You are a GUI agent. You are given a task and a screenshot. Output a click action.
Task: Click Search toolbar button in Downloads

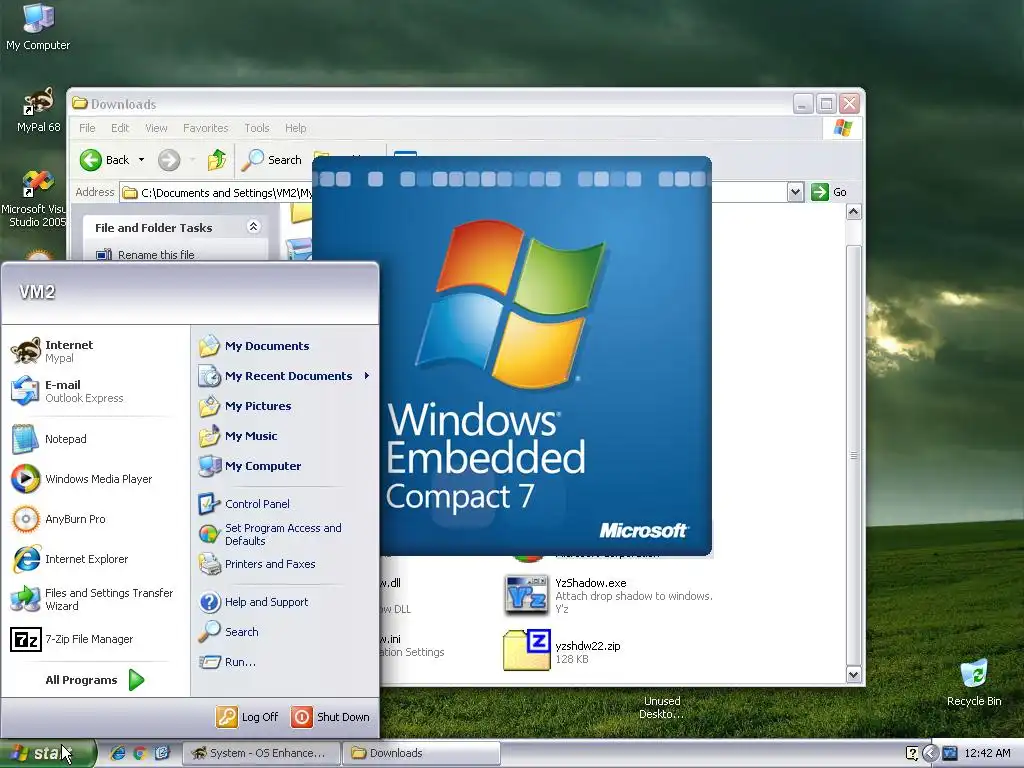click(x=272, y=160)
